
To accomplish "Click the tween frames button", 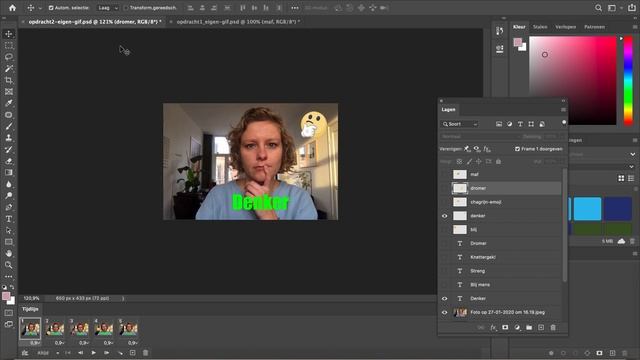I will 120,353.
